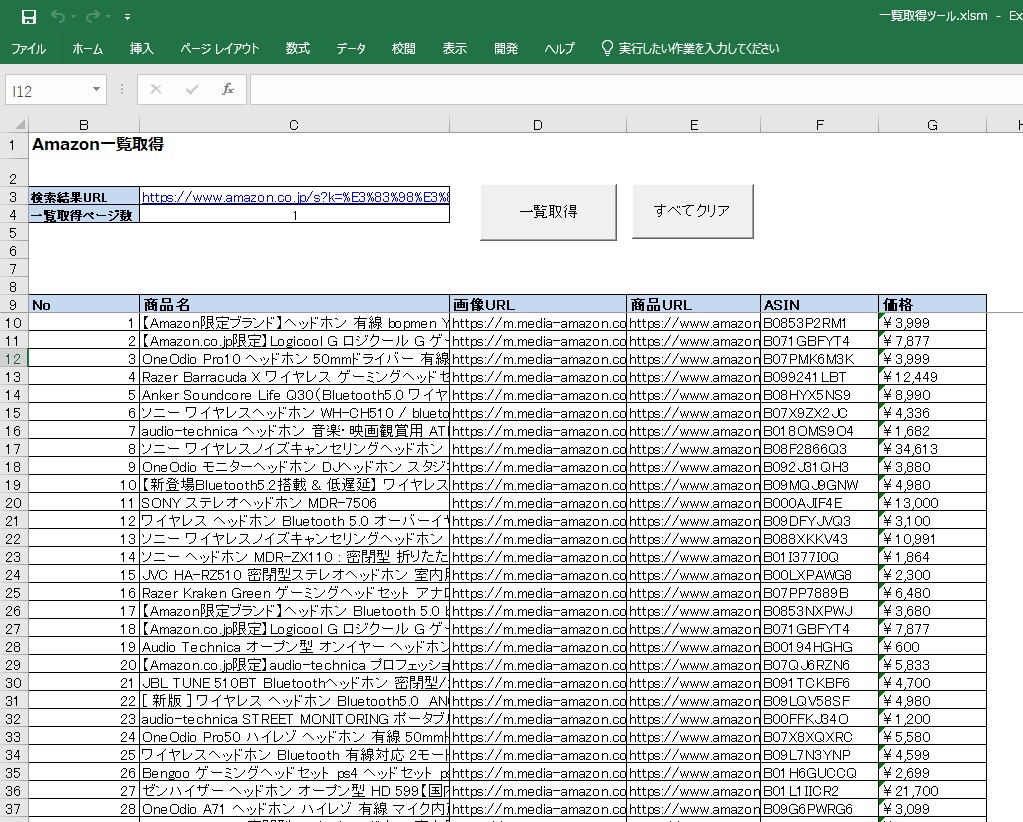Open the ファイル menu
The width and height of the screenshot is (1023, 822).
29,48
